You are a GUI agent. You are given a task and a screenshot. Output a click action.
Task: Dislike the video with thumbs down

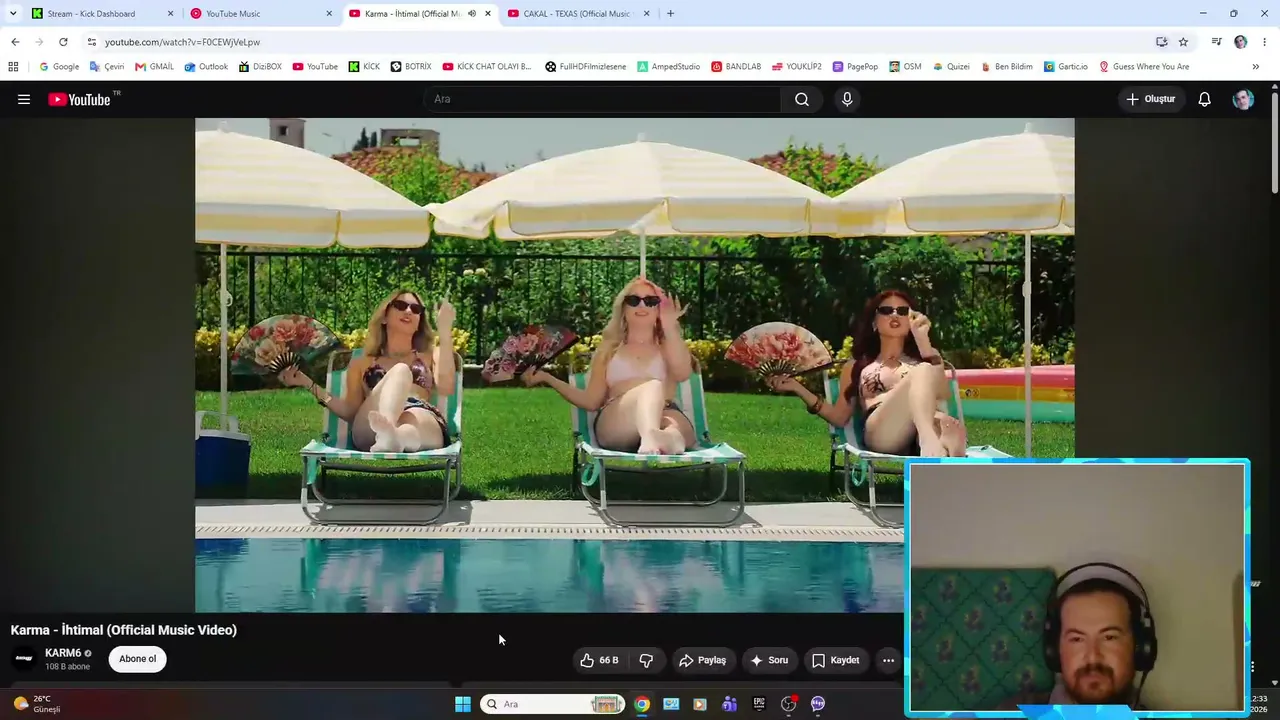pos(646,660)
